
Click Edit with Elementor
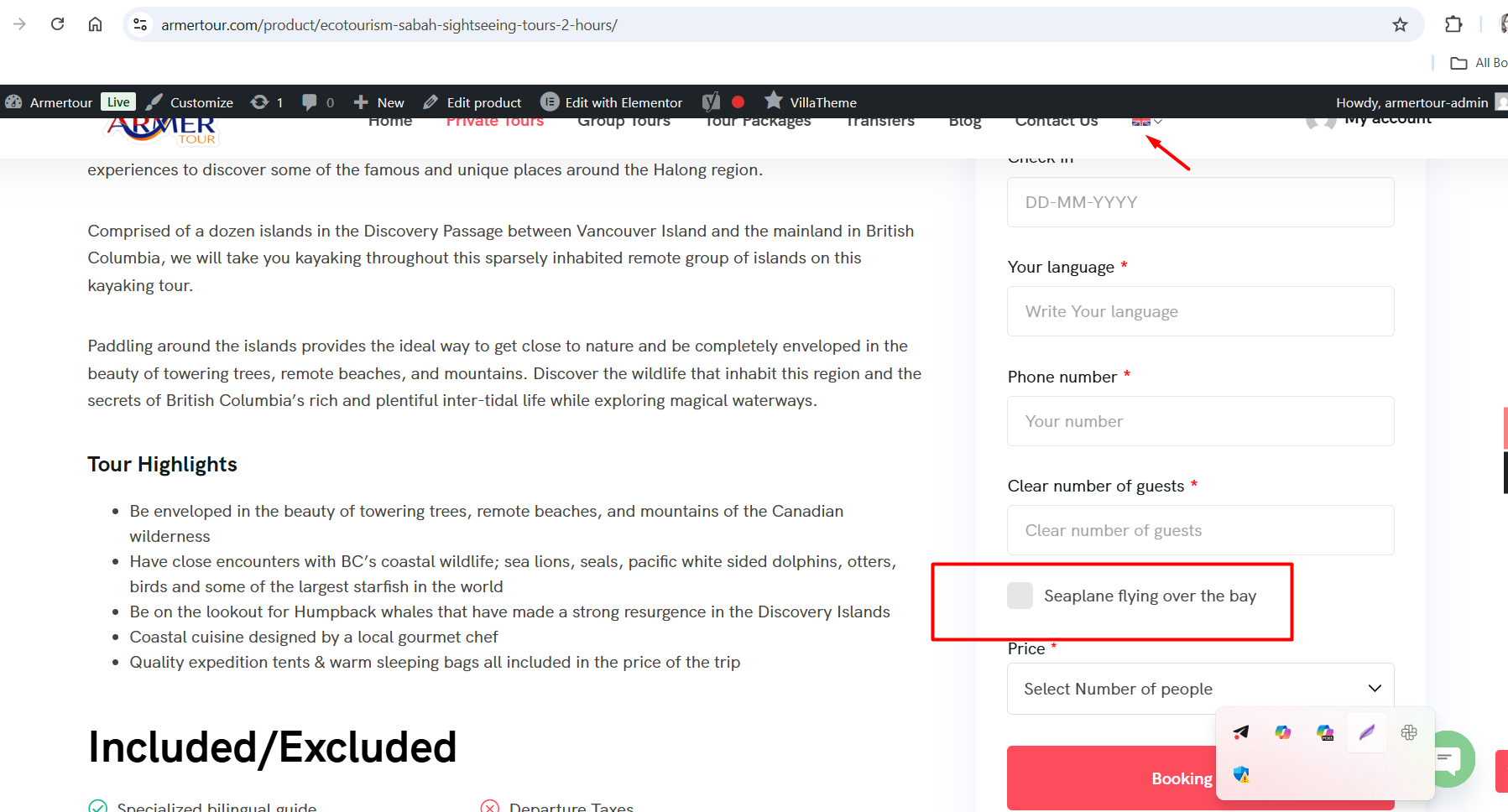(612, 102)
